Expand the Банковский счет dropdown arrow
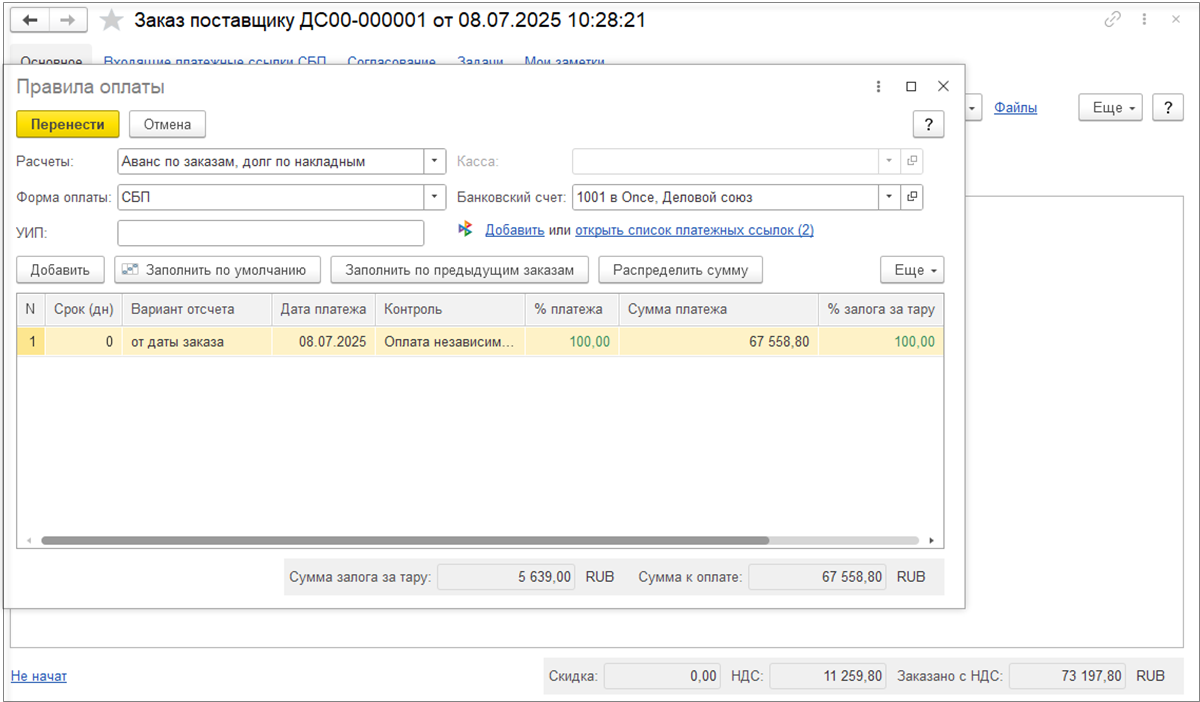The height and width of the screenshot is (702, 1200). [890, 197]
